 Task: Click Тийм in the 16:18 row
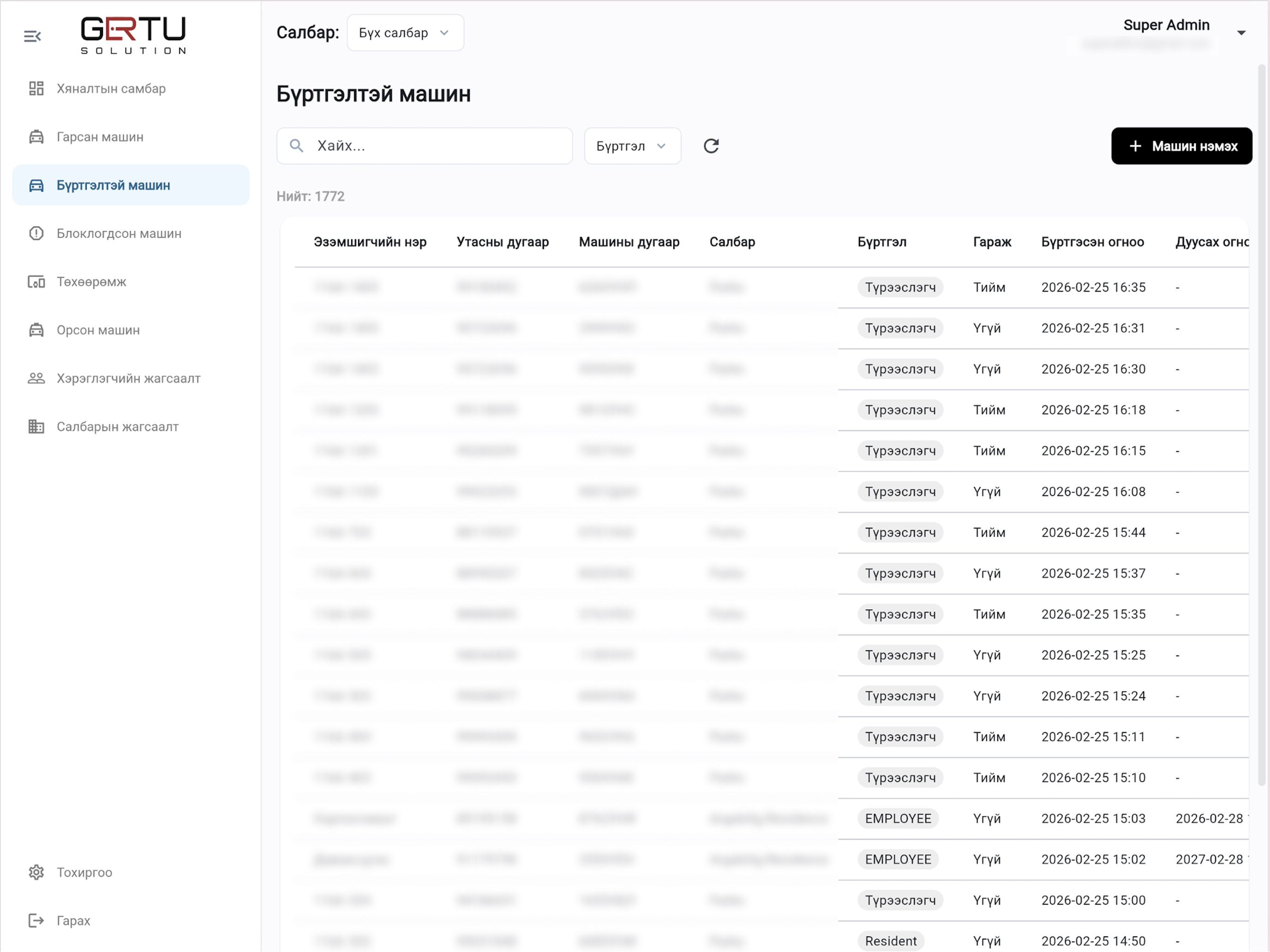click(x=989, y=410)
